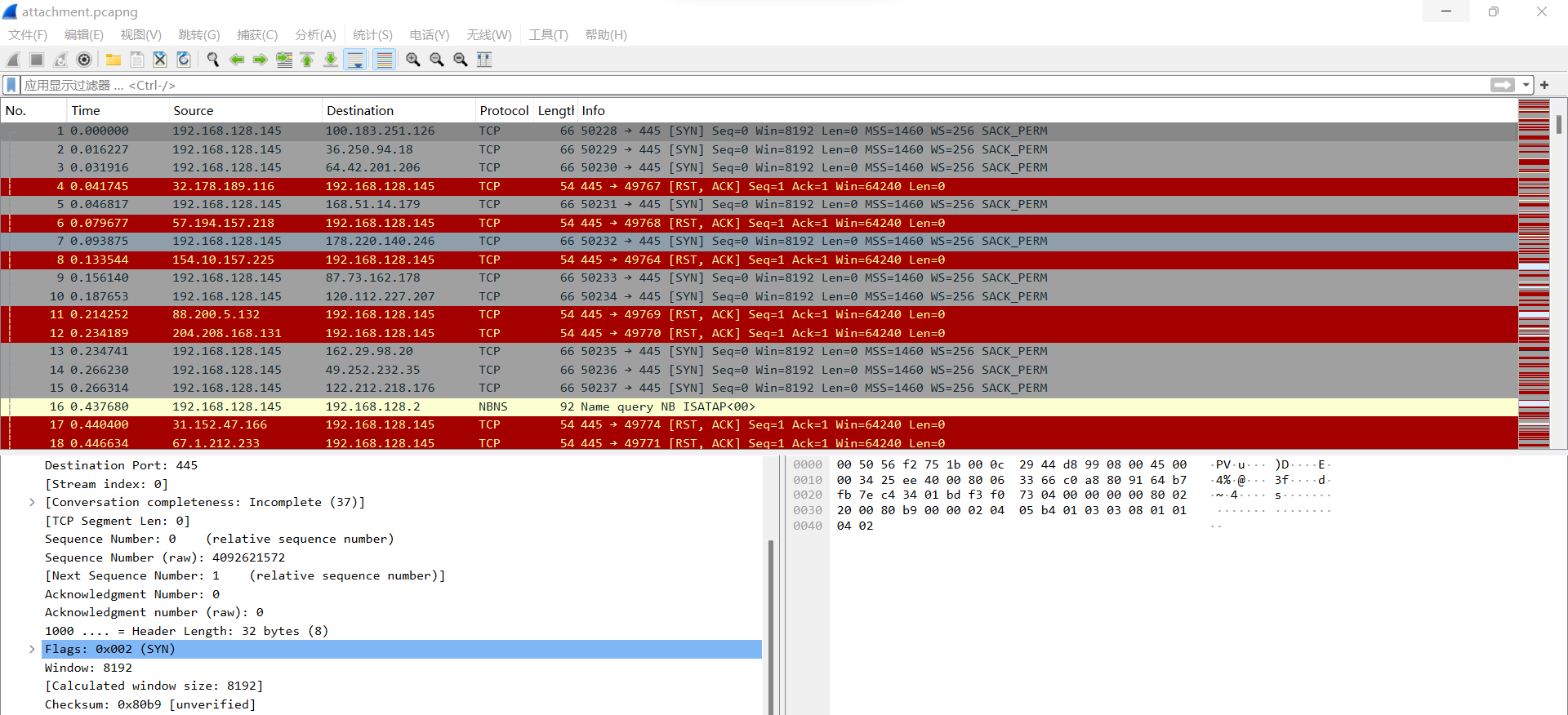The width and height of the screenshot is (1568, 715).
Task: Select the Sequence Number (raw): 4092621572 line
Action: click(x=164, y=557)
